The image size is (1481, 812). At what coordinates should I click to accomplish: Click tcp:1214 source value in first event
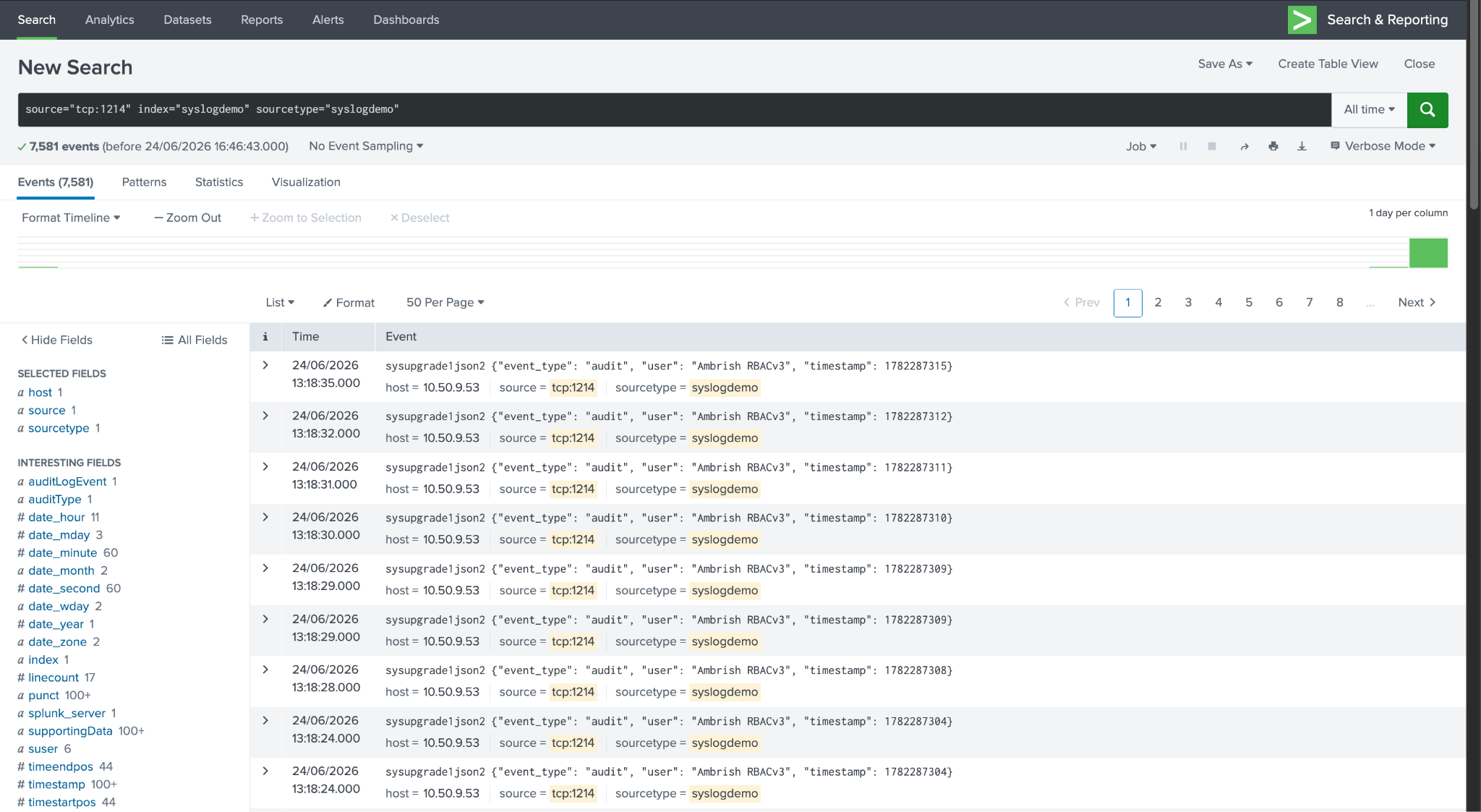(573, 388)
